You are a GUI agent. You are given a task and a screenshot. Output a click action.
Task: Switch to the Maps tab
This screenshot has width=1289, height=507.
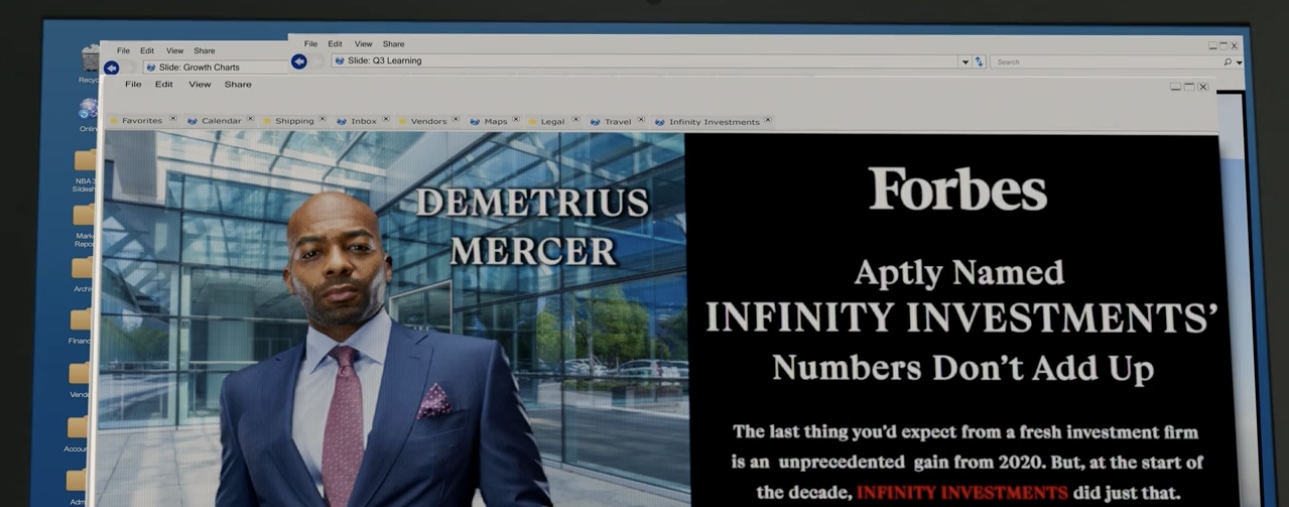[496, 121]
